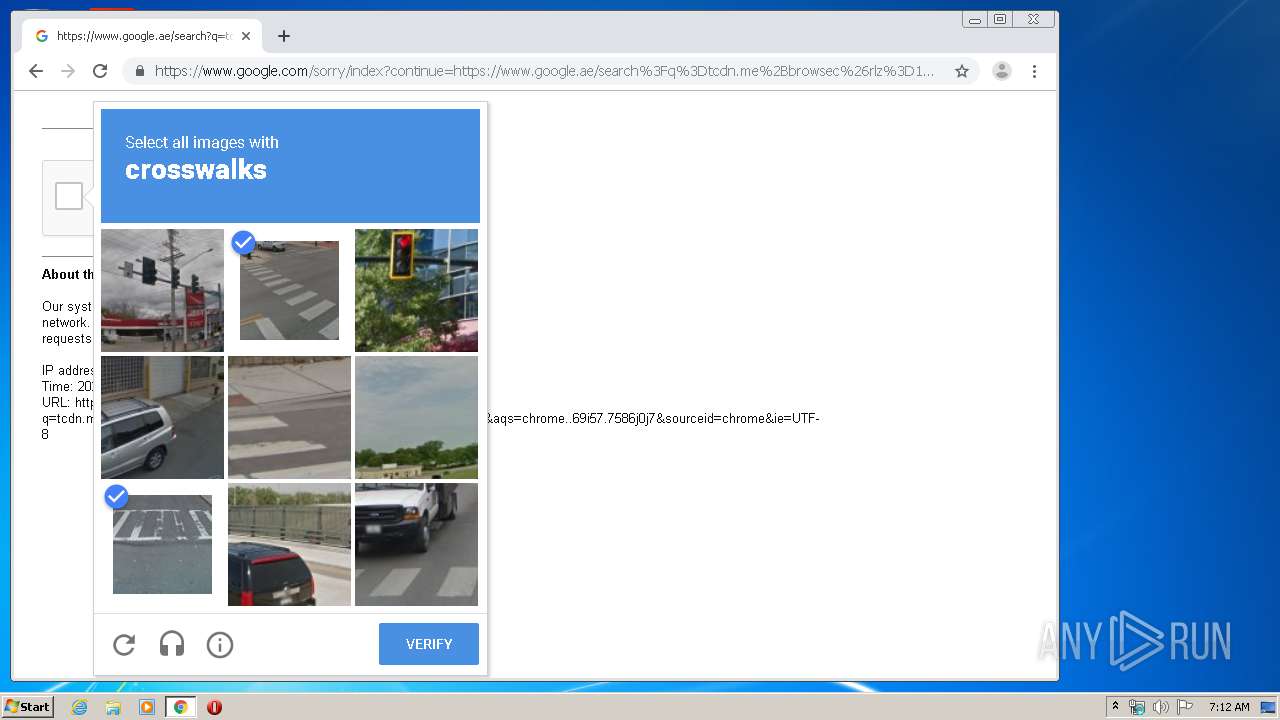The height and width of the screenshot is (720, 1280).
Task: Open a new Chrome tab
Action: click(x=284, y=36)
